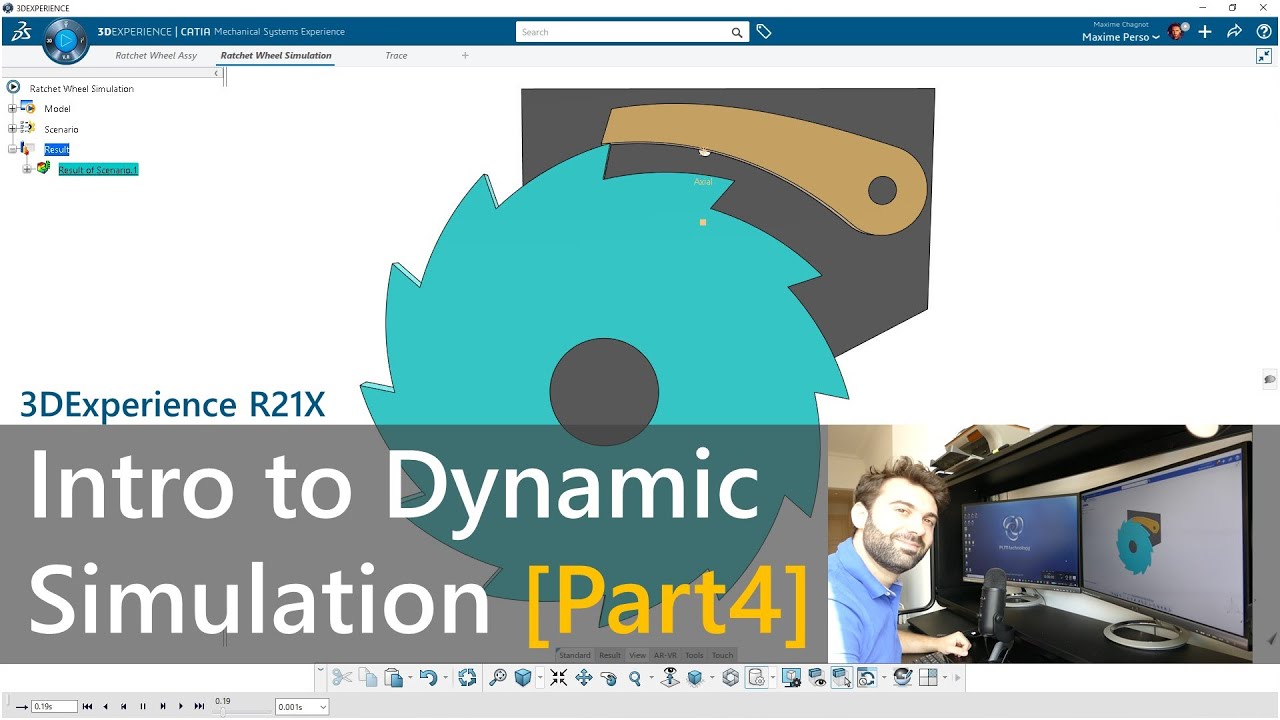Switch to Ratchet Wheel Assy tab
Screen dimensions: 1280x720
[156, 56]
